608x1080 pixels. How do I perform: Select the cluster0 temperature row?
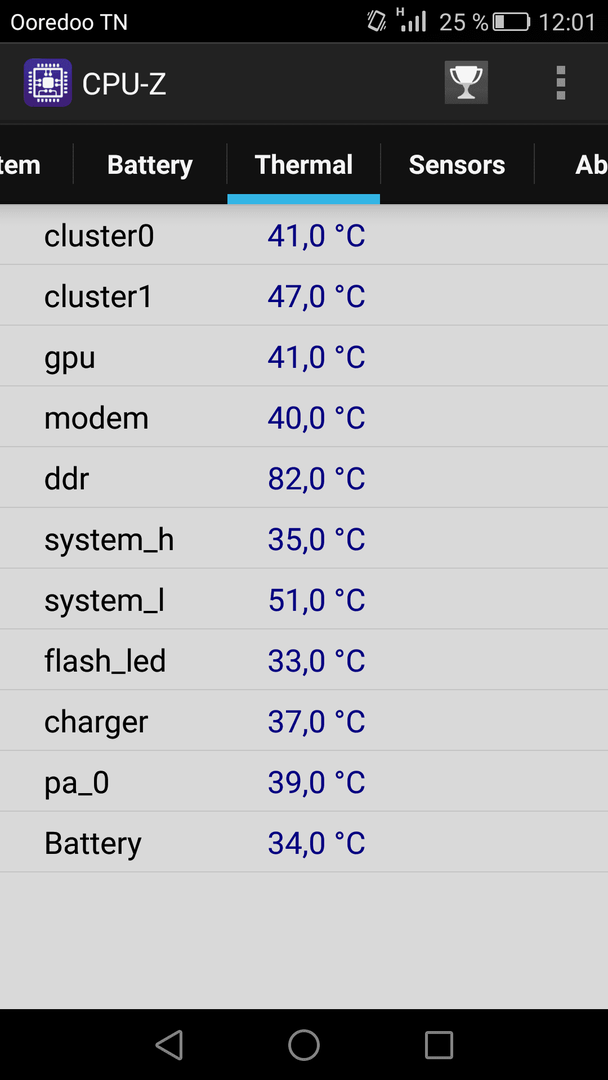pyautogui.click(x=304, y=236)
